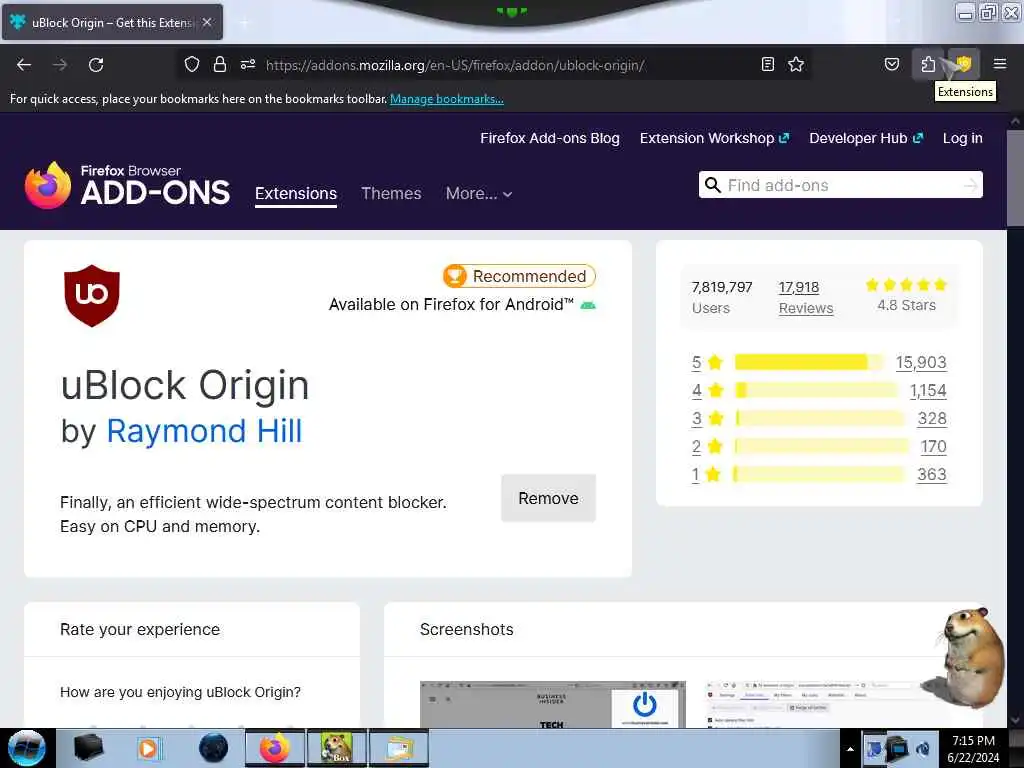
Task: Click the one-star rating bar
Action: (820, 475)
